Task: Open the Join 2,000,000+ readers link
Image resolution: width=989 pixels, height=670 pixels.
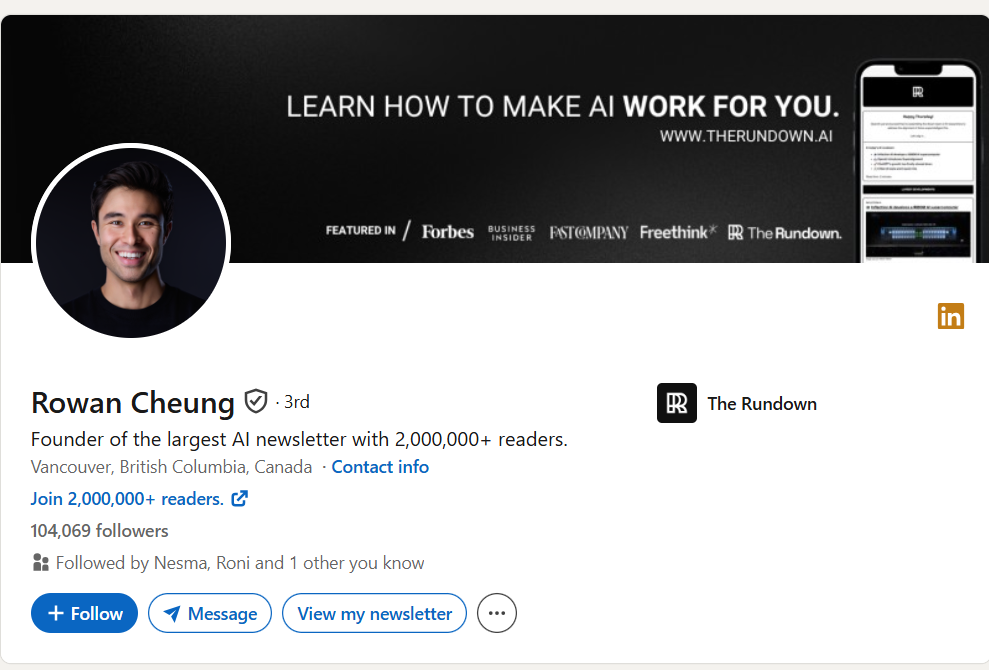Action: point(127,499)
